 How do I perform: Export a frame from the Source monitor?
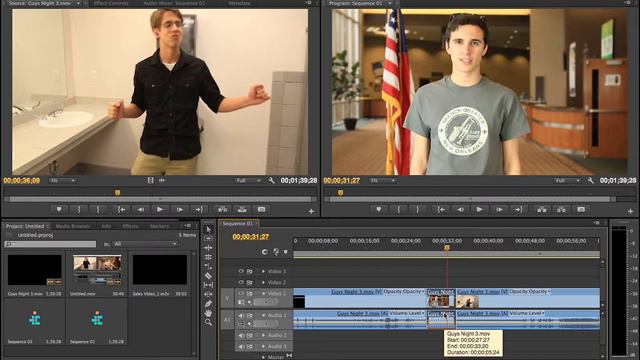(262, 209)
